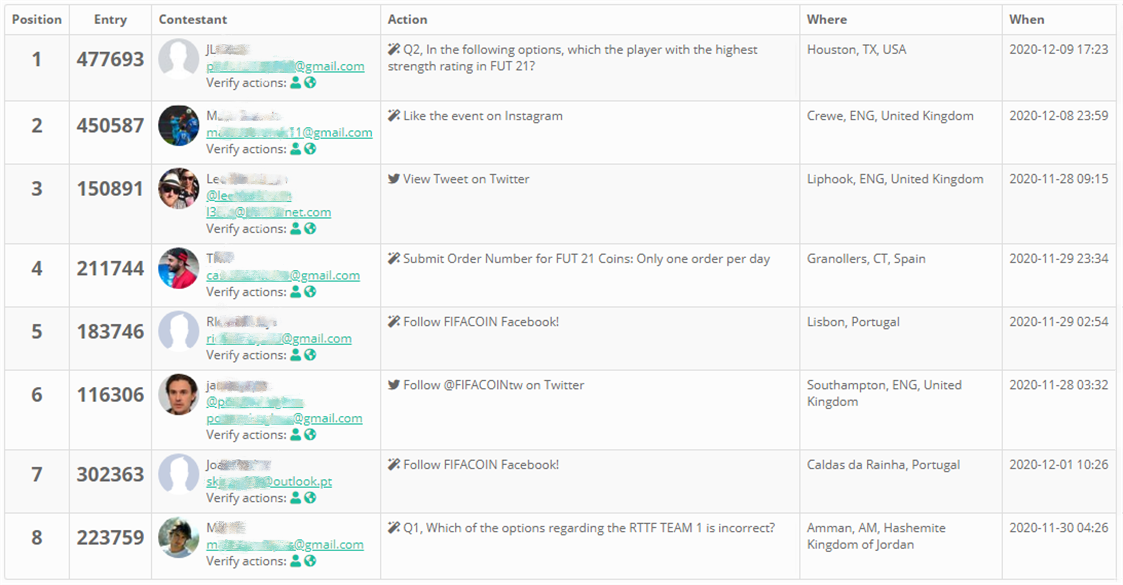Click the wand icon beside Like the event on Instagram
Viewport: 1123px width, 585px height.
394,116
